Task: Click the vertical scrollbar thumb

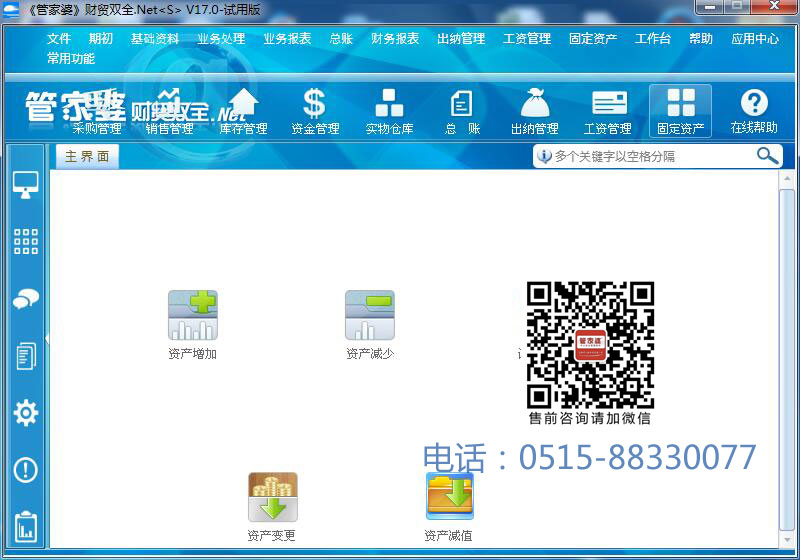Action: (787, 360)
